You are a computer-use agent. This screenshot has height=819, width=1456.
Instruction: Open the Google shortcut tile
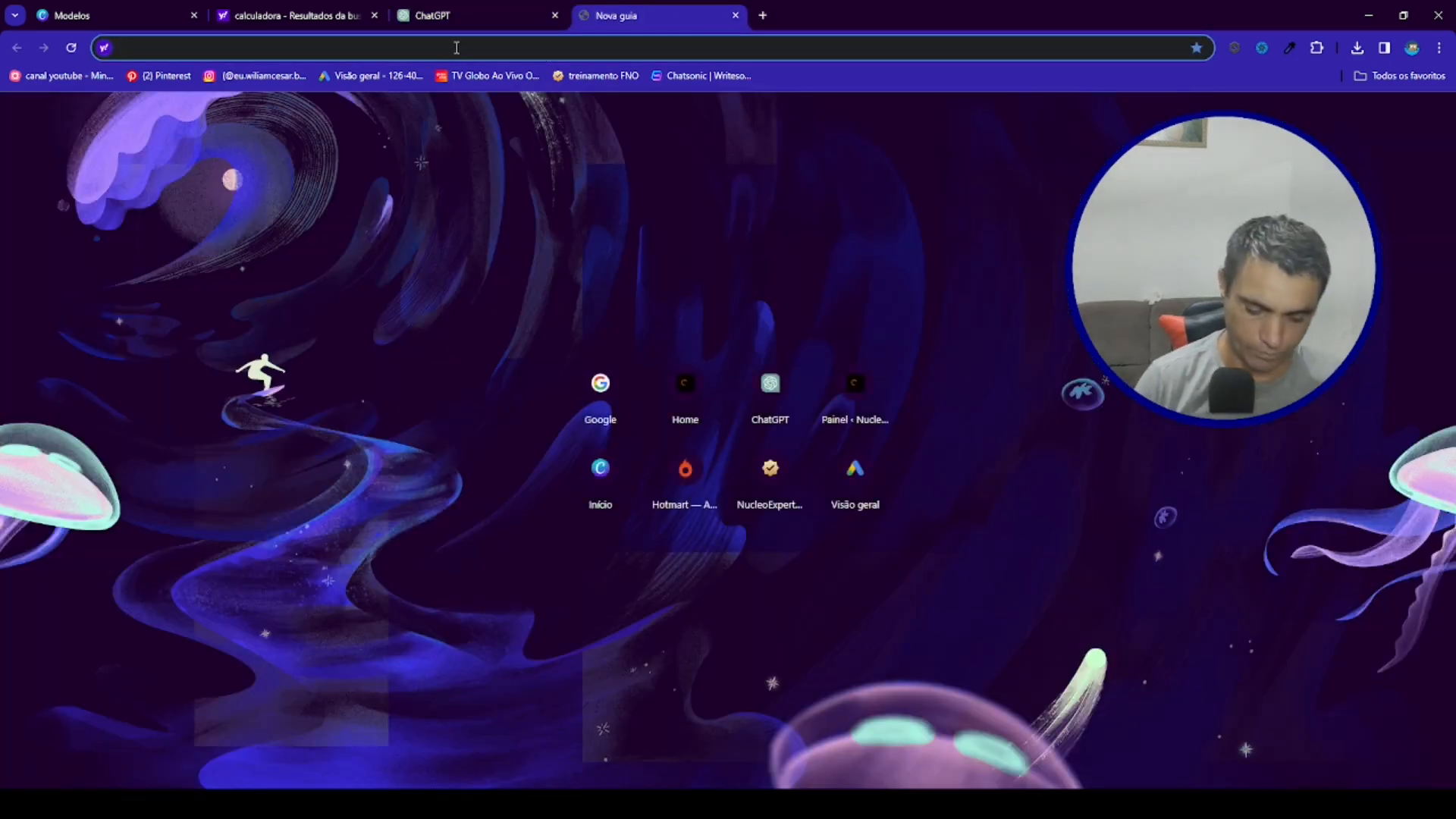point(601,398)
